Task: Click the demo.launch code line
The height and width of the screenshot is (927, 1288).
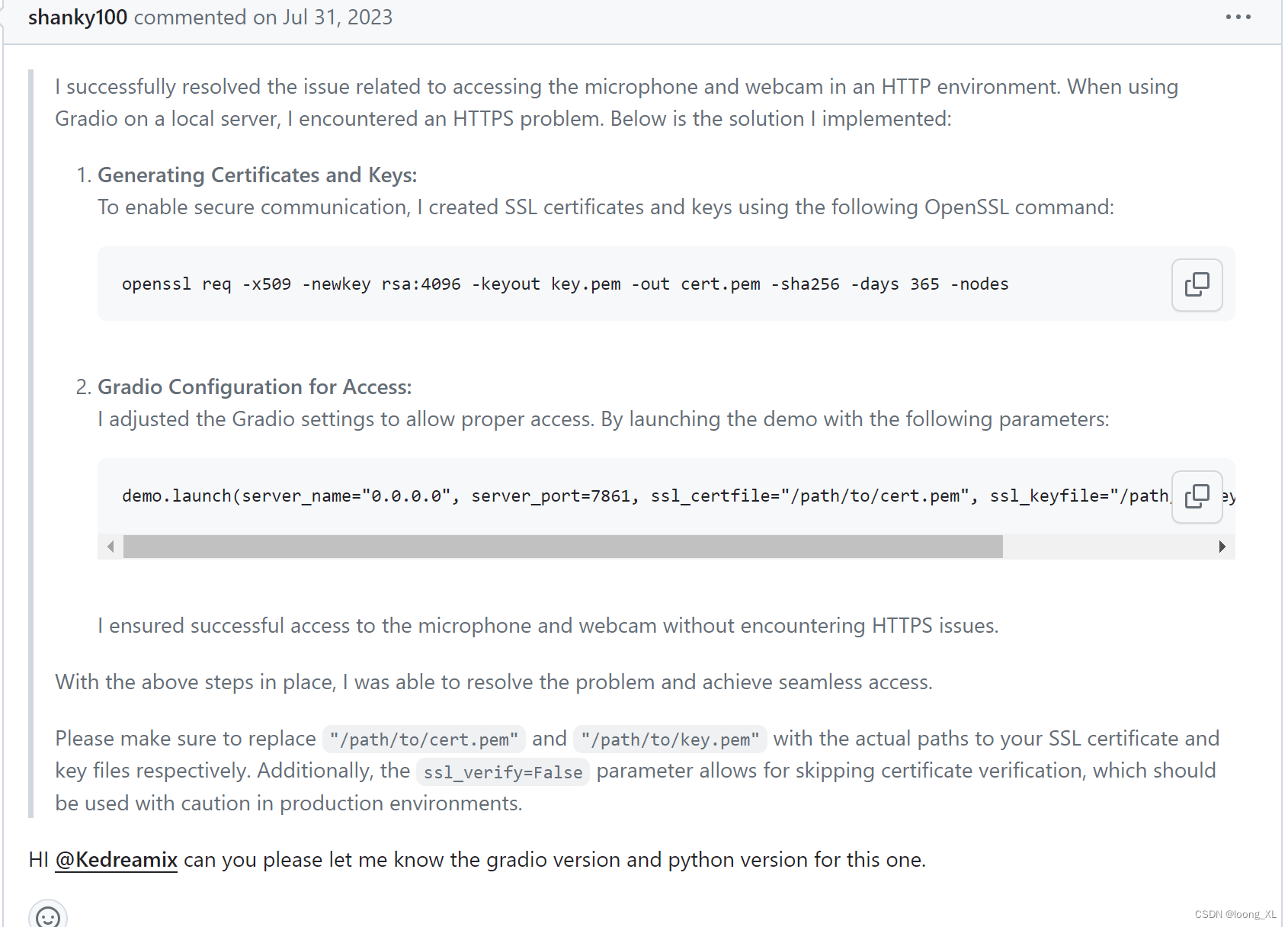Action: 646,496
